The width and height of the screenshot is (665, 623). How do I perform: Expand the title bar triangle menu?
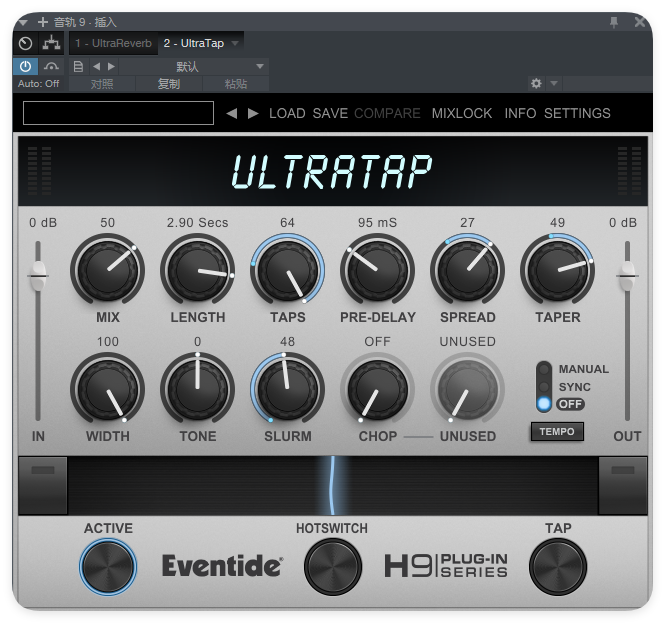(23, 22)
